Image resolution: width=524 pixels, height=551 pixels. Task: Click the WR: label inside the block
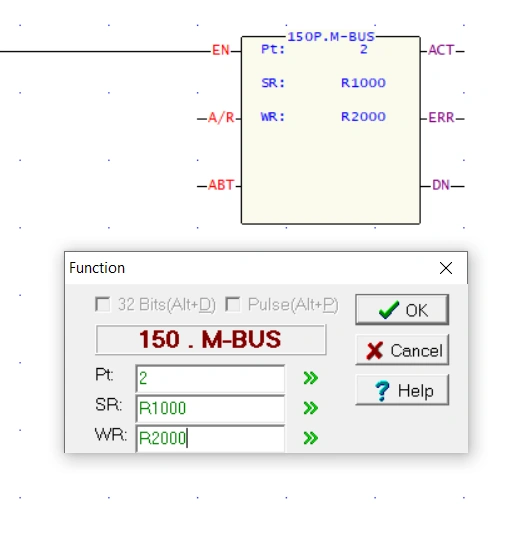[273, 117]
